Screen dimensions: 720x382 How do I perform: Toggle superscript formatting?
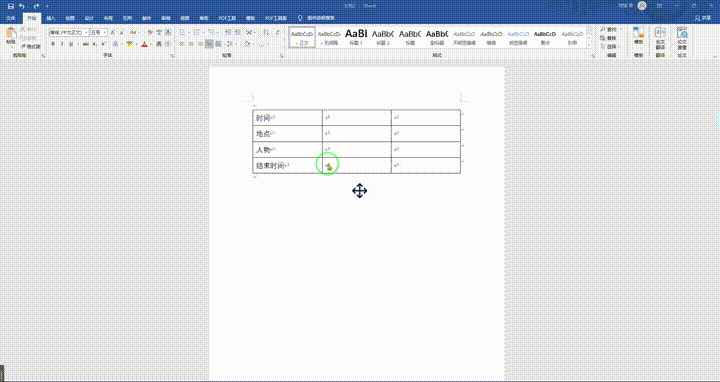[x=103, y=44]
